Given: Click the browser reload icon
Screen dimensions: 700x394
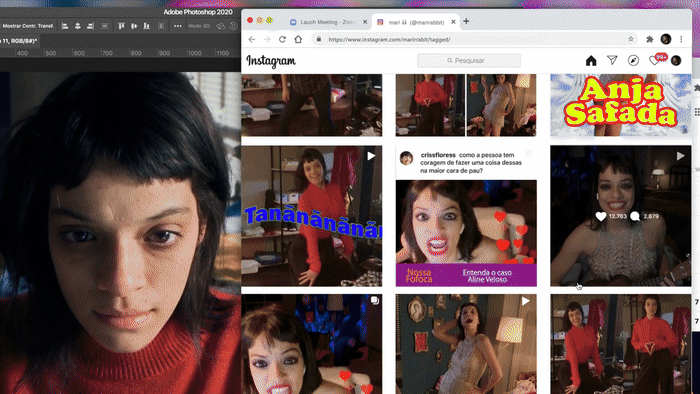Looking at the screenshot, I should tap(282, 39).
